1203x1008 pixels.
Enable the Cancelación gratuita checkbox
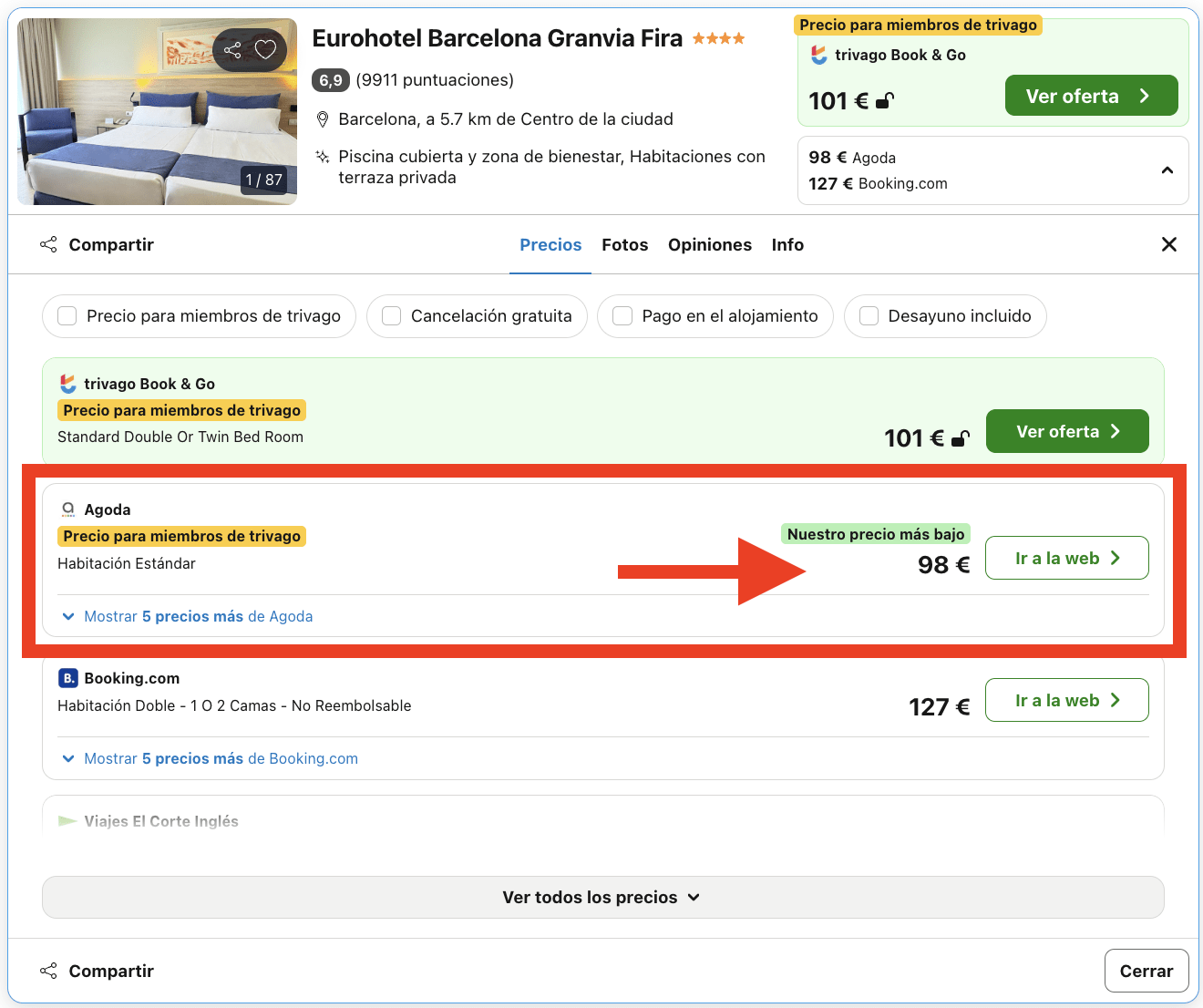point(391,315)
